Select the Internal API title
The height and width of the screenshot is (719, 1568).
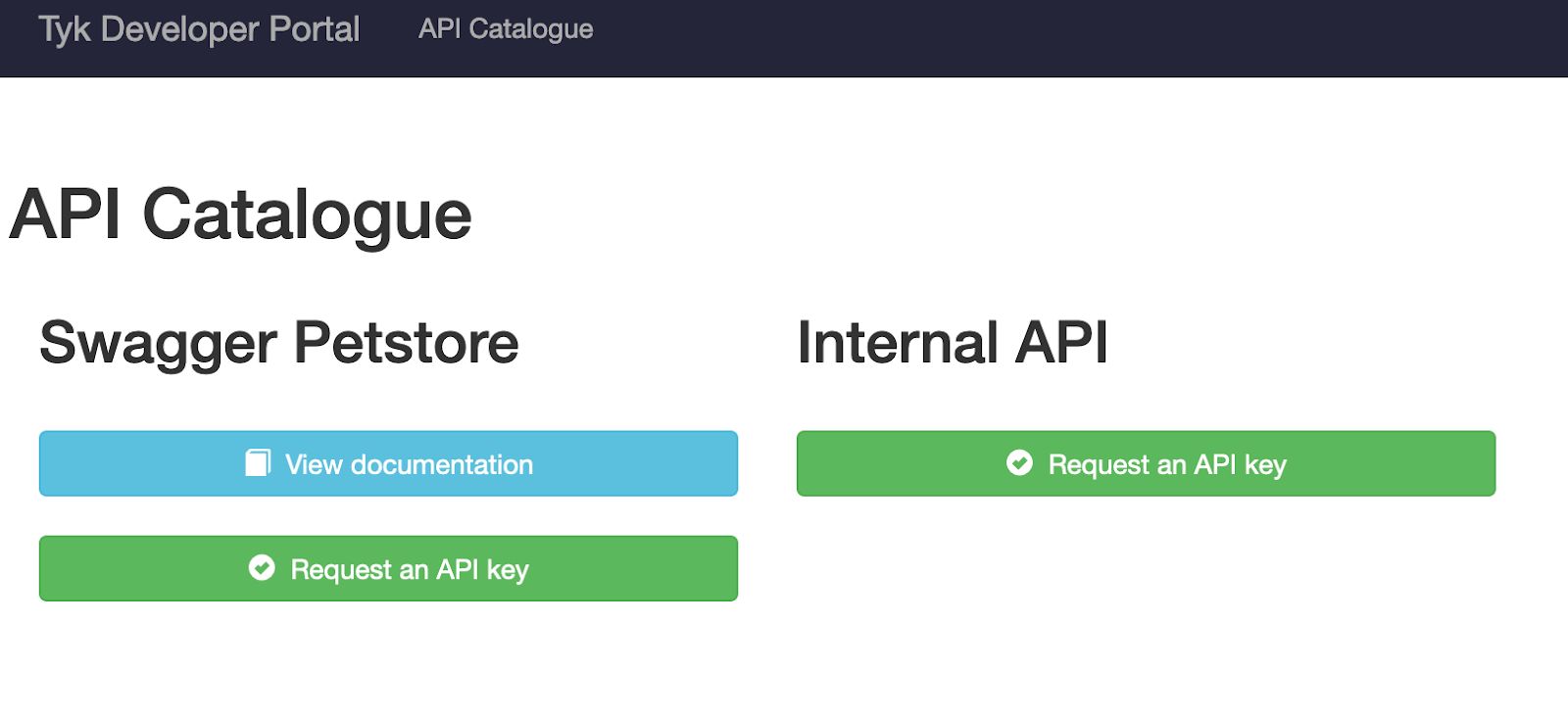click(953, 343)
